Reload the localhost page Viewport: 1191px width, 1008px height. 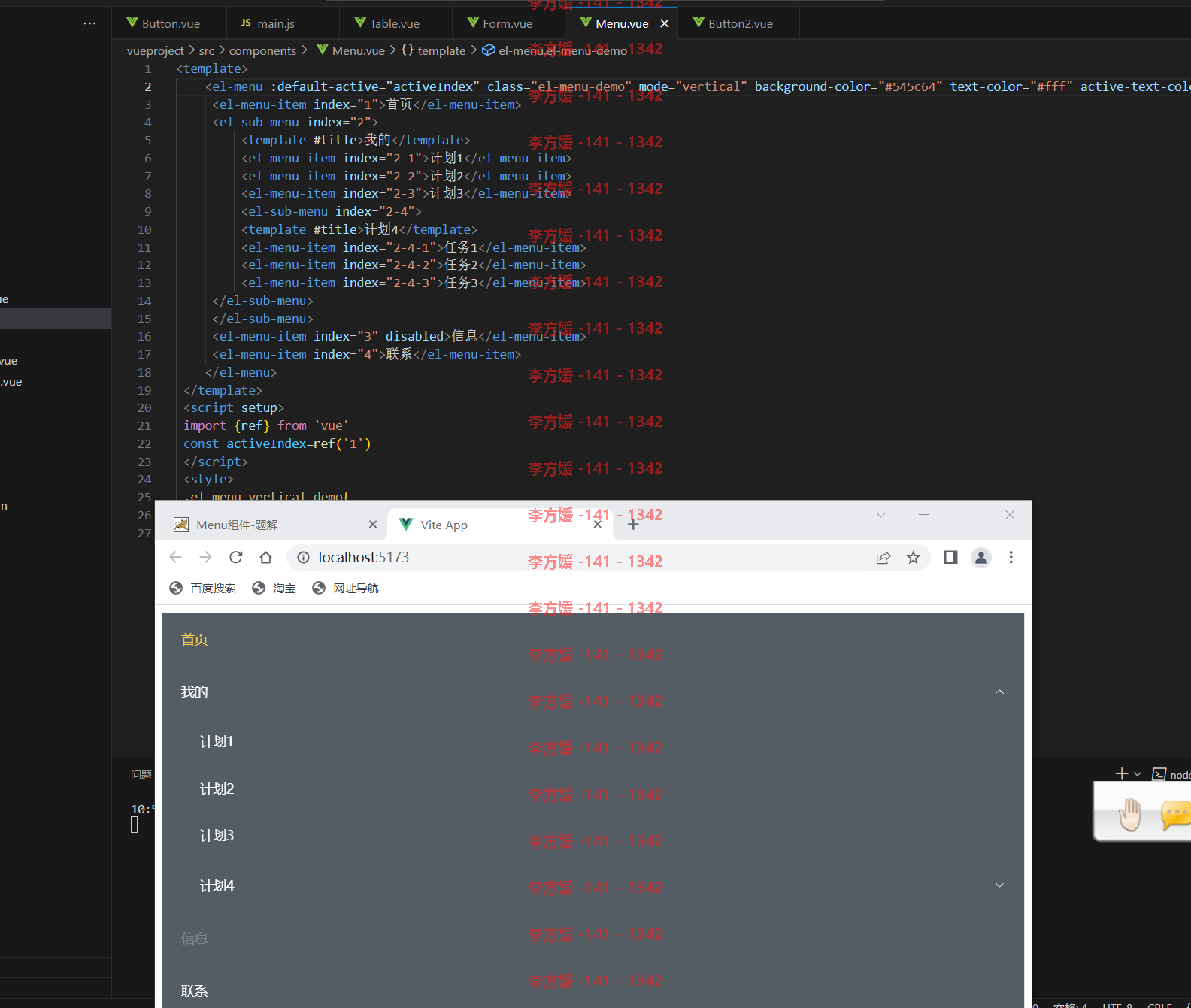pos(235,557)
